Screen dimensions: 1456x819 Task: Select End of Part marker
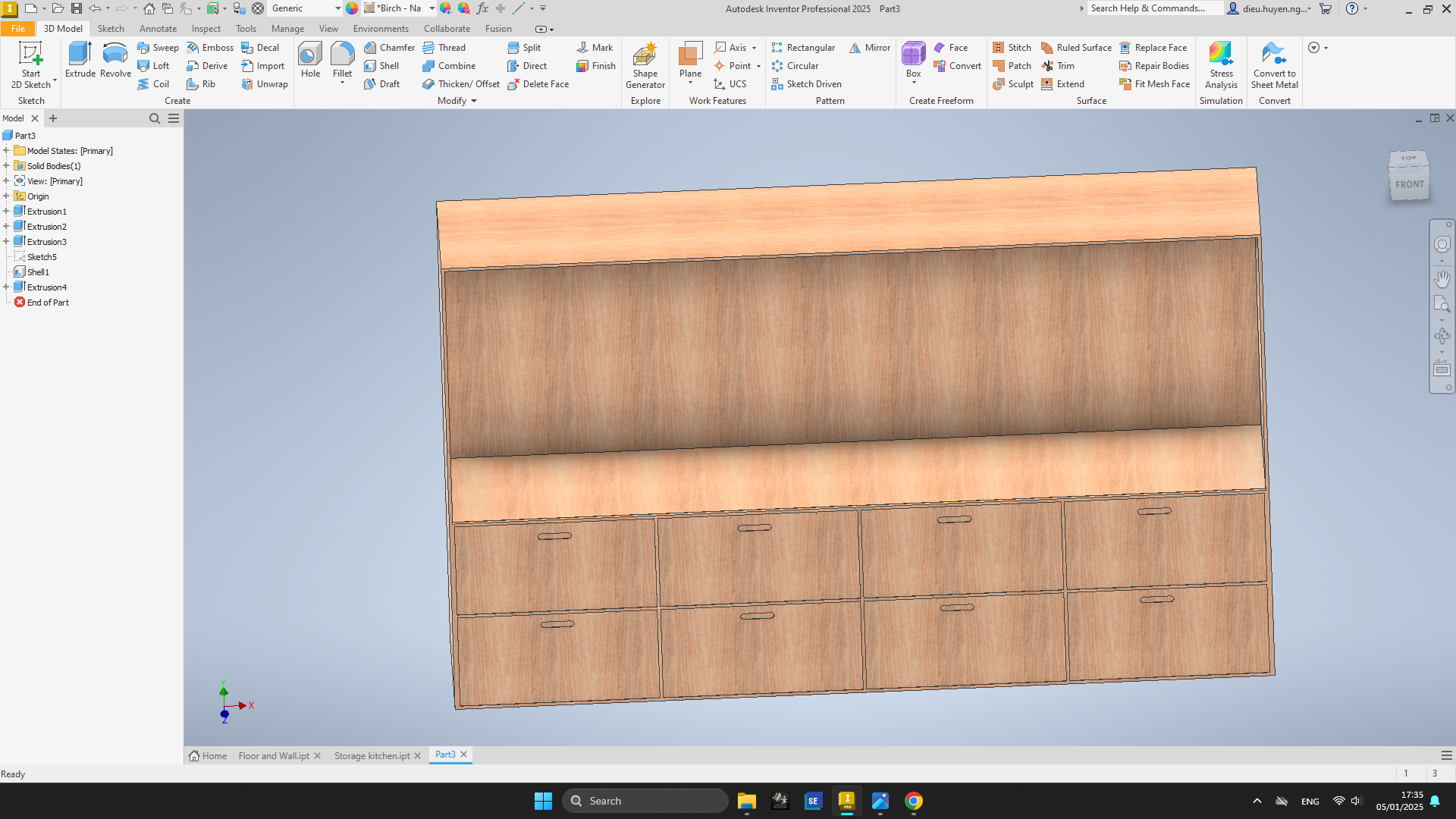(48, 303)
